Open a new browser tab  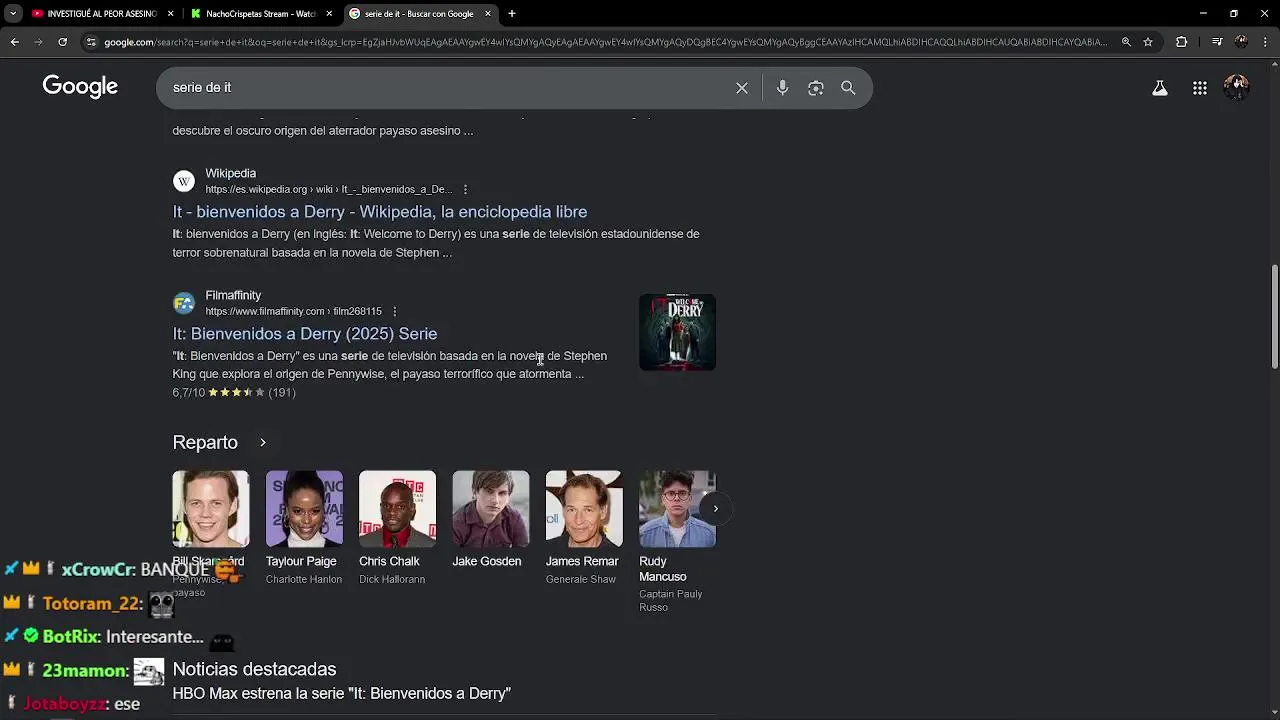click(x=512, y=14)
